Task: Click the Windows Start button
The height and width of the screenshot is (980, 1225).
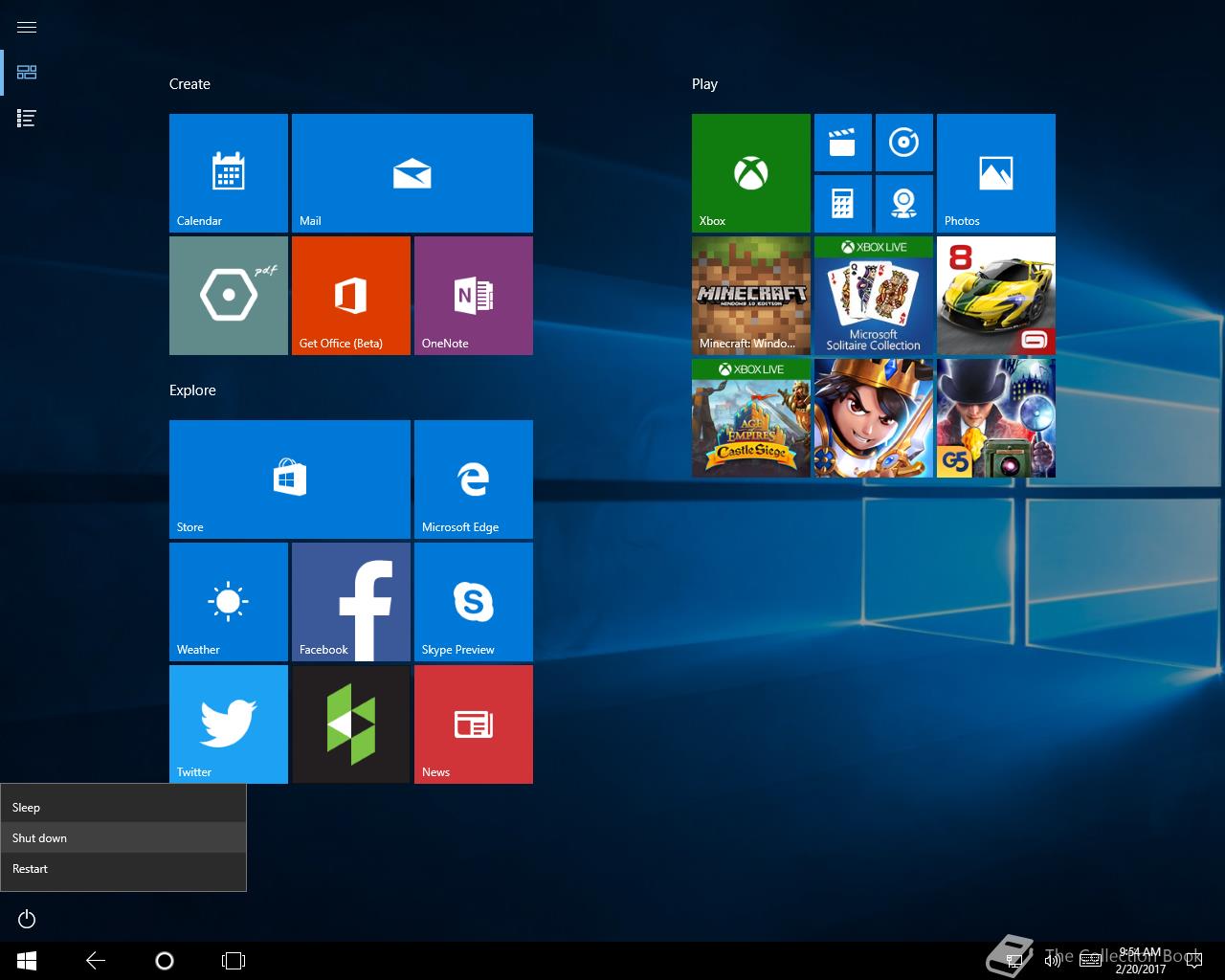Action: (x=27, y=961)
